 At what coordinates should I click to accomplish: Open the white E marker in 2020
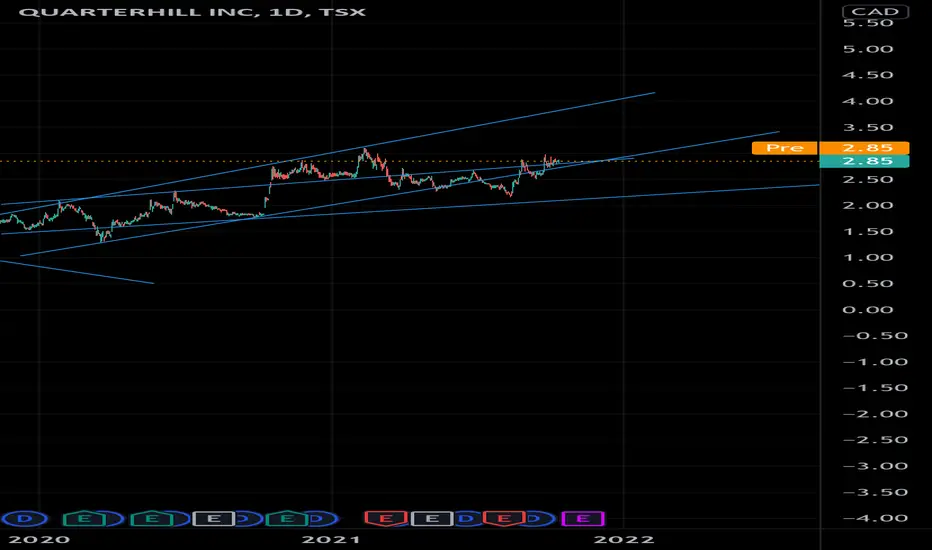pyautogui.click(x=213, y=519)
